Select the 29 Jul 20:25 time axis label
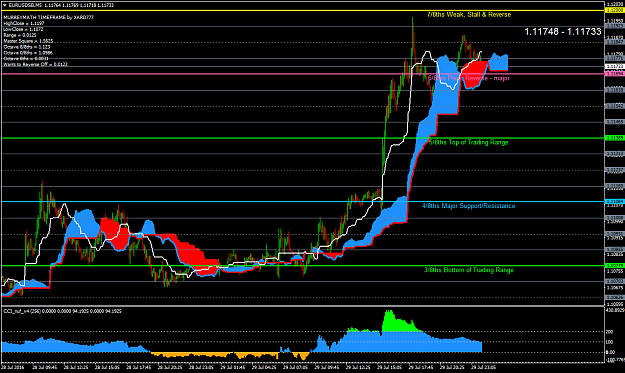 (452, 367)
